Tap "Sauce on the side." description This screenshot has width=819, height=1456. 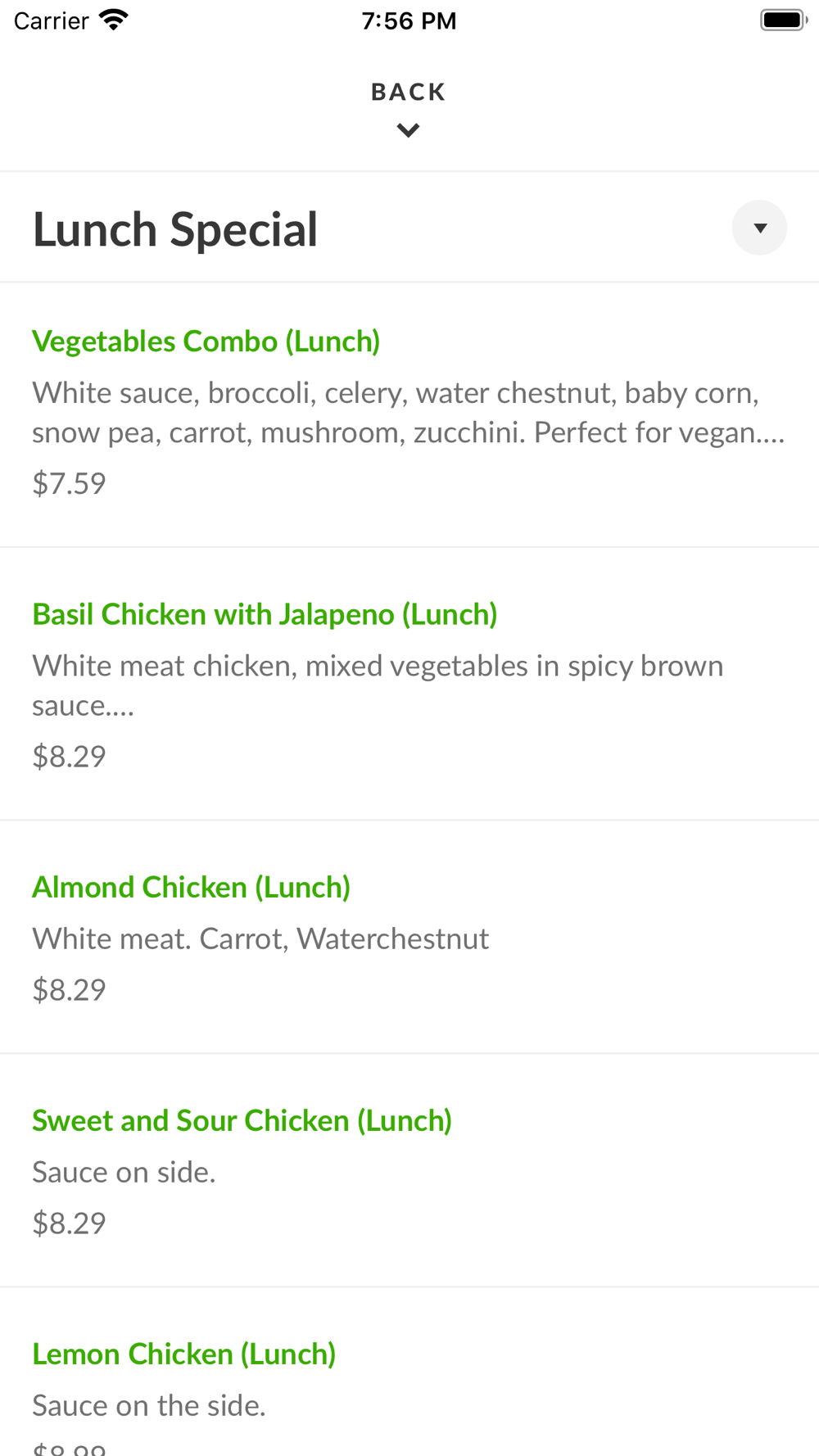[x=149, y=1405]
